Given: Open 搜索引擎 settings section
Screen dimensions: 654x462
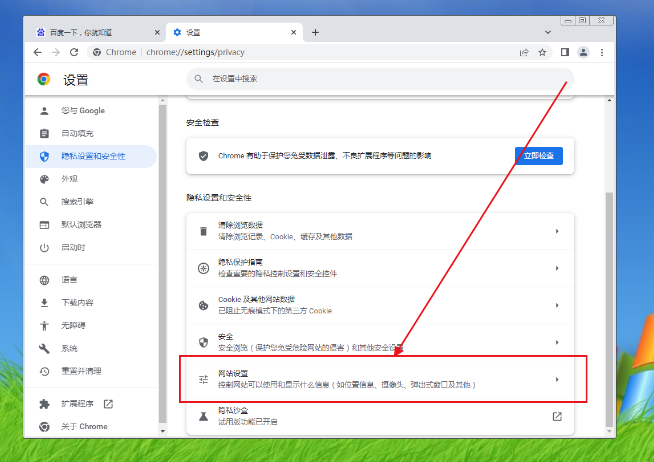Looking at the screenshot, I should [91, 202].
